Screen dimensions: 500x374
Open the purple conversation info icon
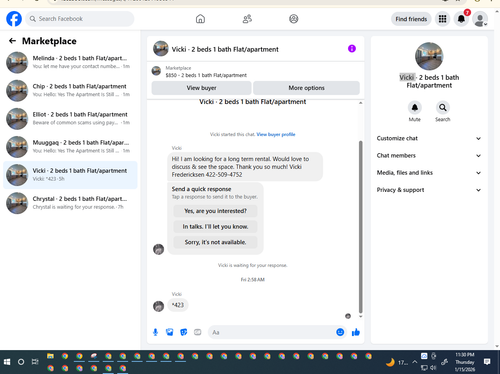tap(352, 49)
